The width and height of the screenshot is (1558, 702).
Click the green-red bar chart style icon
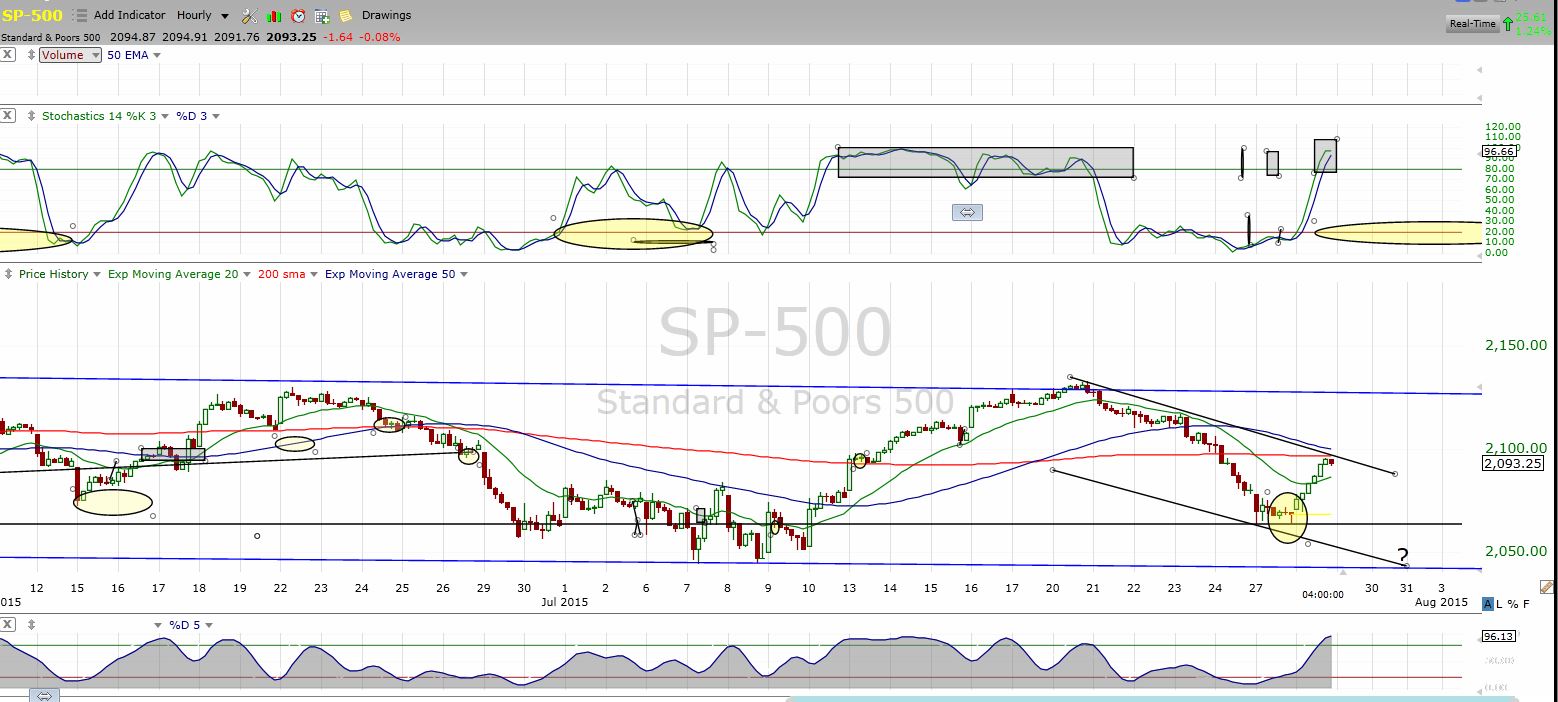pyautogui.click(x=275, y=16)
